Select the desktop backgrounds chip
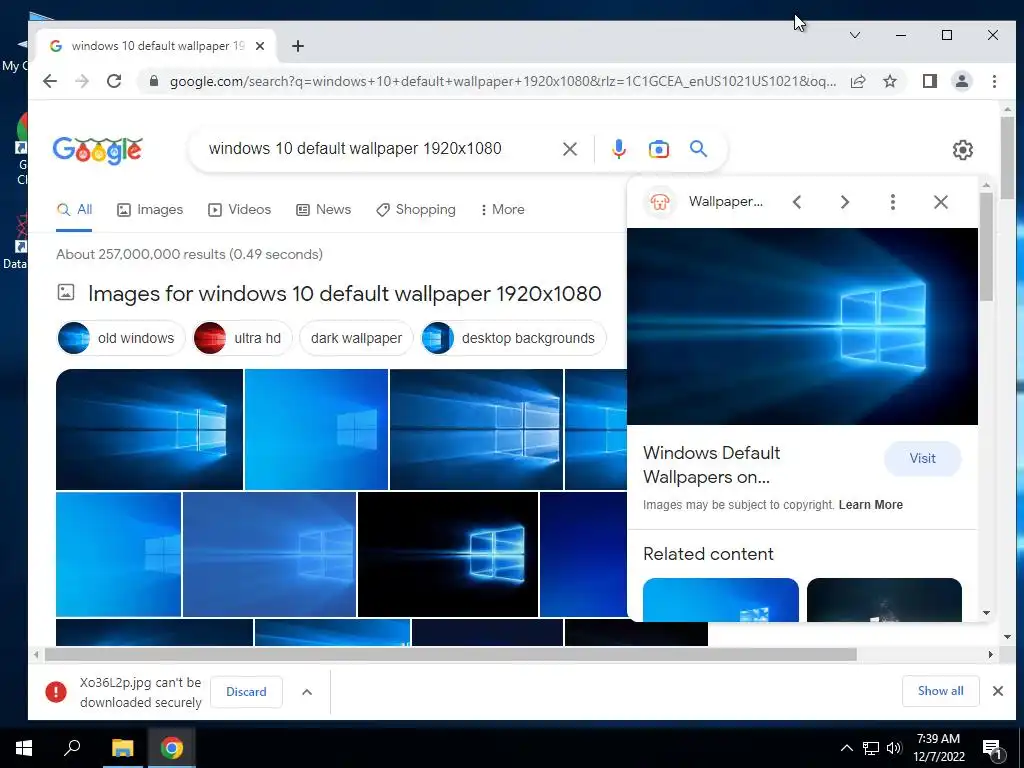1024x768 pixels. point(513,338)
